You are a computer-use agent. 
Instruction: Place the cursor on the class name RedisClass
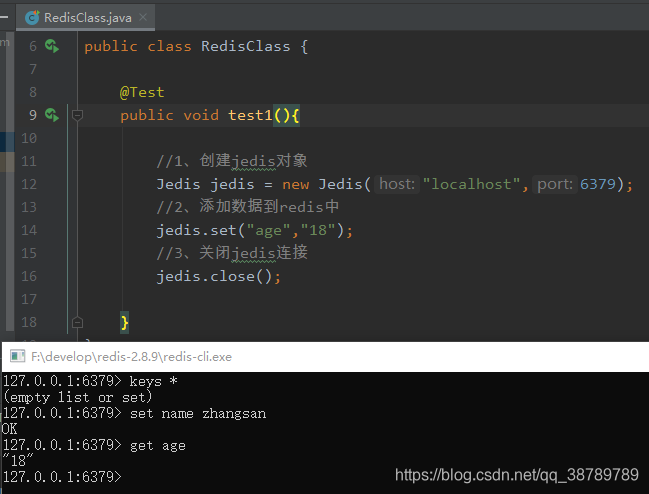click(245, 46)
